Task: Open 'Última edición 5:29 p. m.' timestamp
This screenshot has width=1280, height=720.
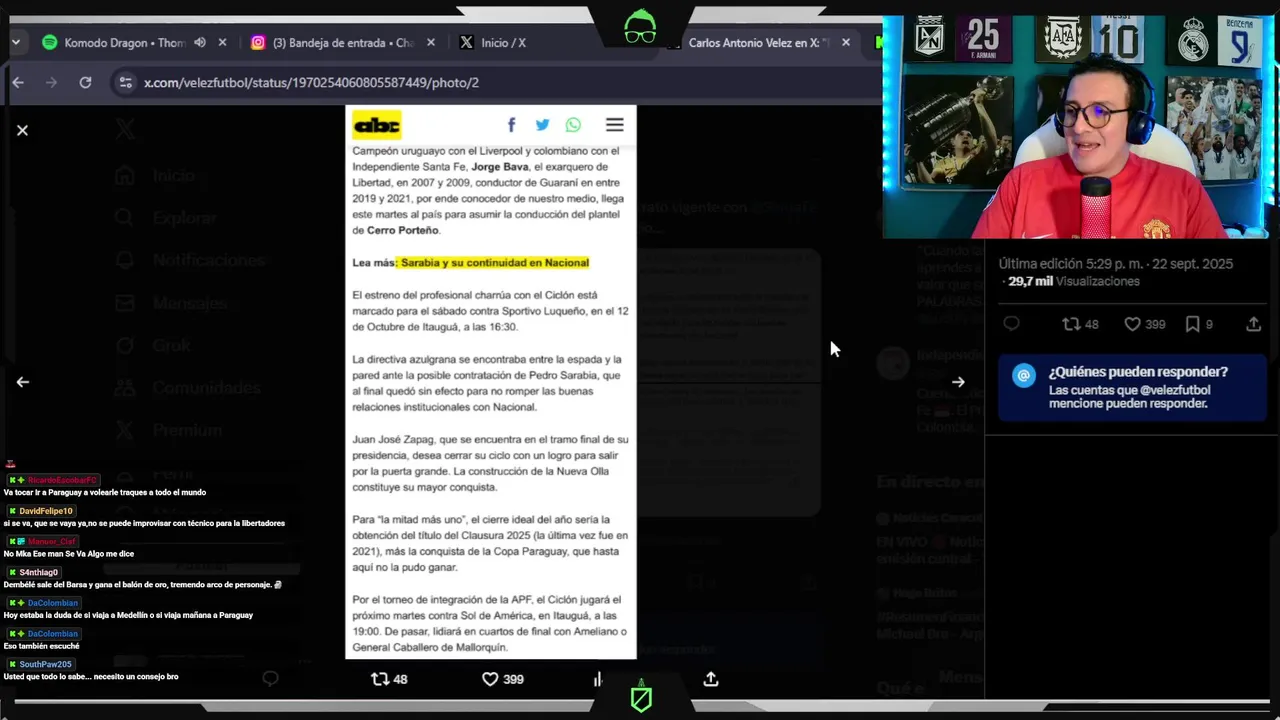Action: click(x=1116, y=264)
